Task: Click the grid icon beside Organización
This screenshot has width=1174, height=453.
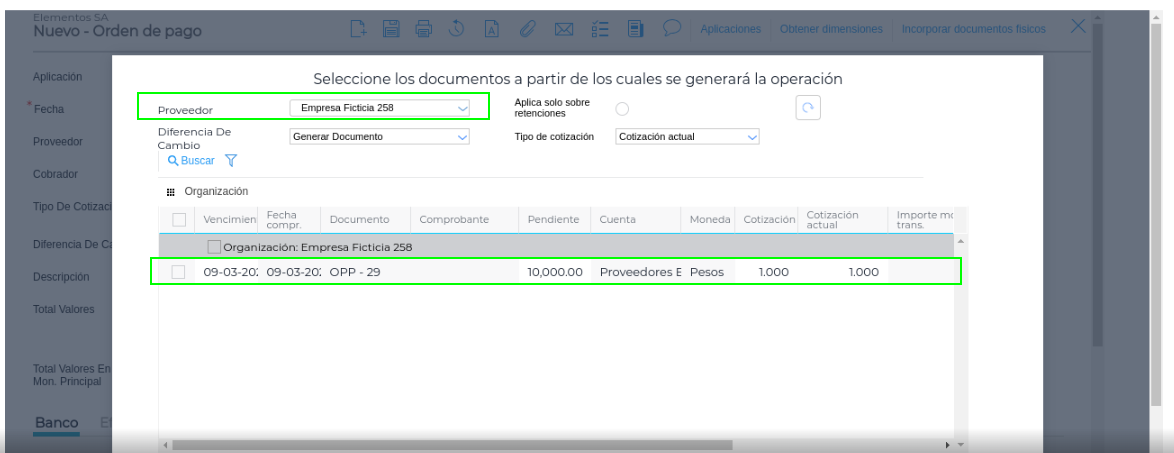Action: coord(171,192)
